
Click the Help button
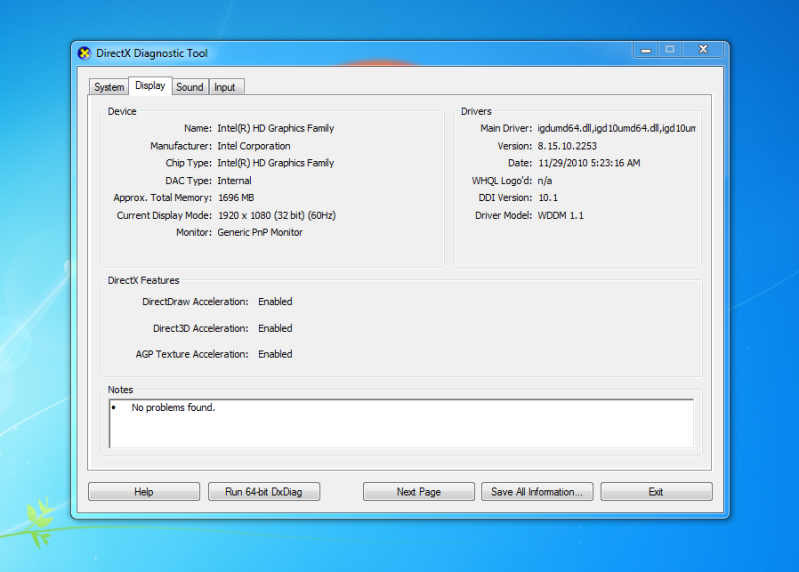[144, 492]
